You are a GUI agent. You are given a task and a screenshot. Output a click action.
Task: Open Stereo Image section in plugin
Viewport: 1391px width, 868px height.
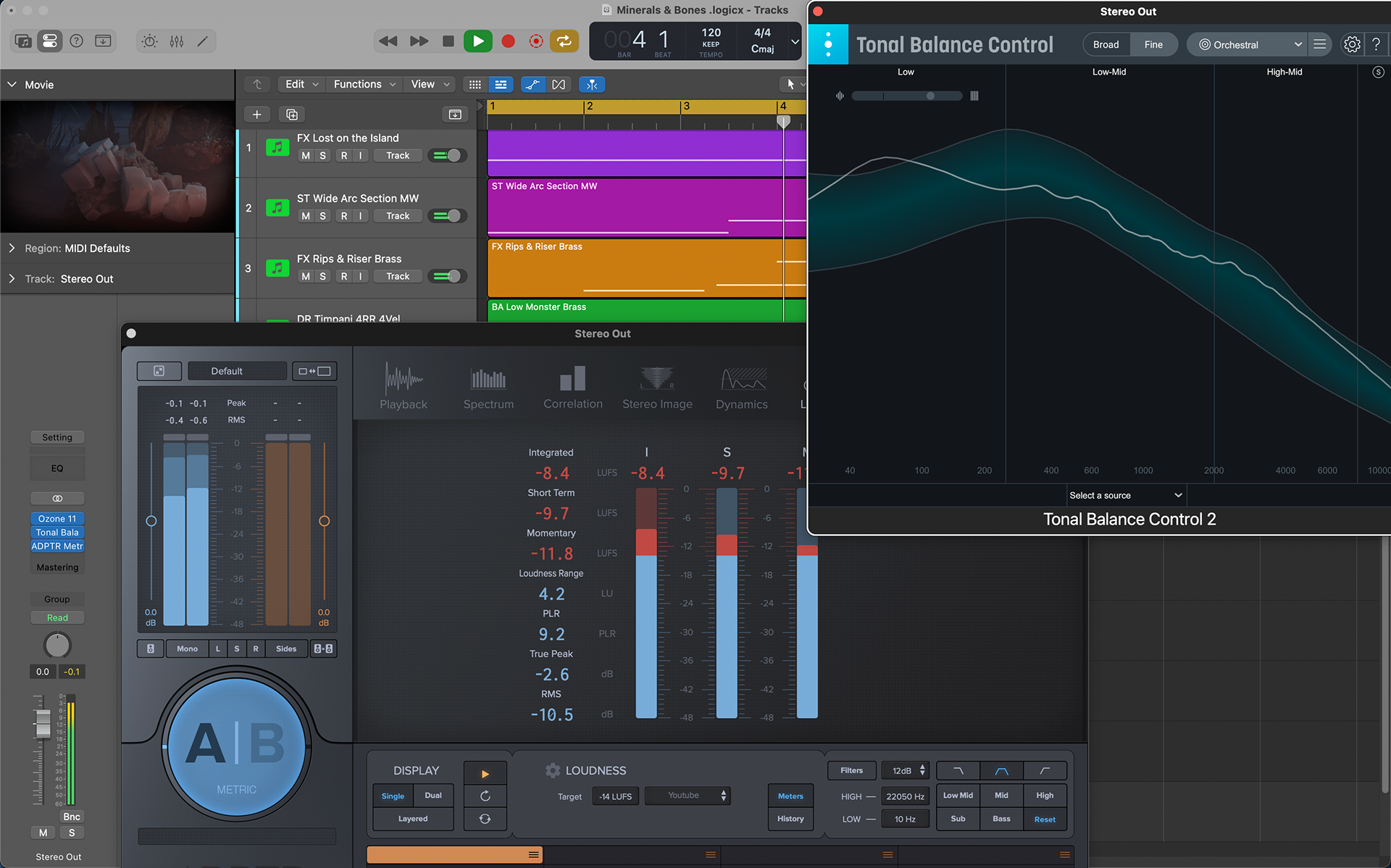(x=657, y=387)
